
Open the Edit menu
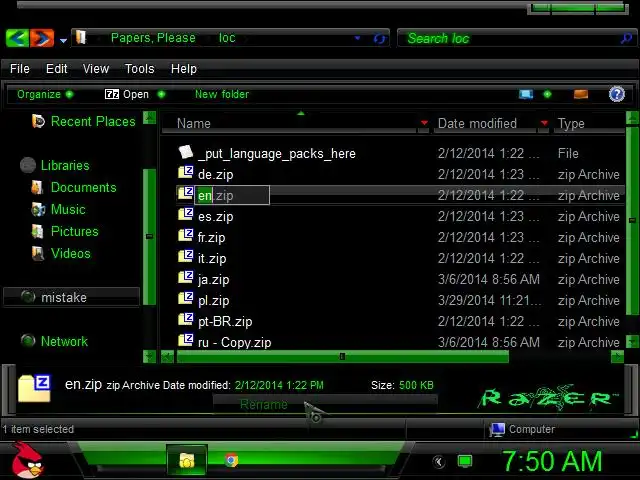coord(56,69)
